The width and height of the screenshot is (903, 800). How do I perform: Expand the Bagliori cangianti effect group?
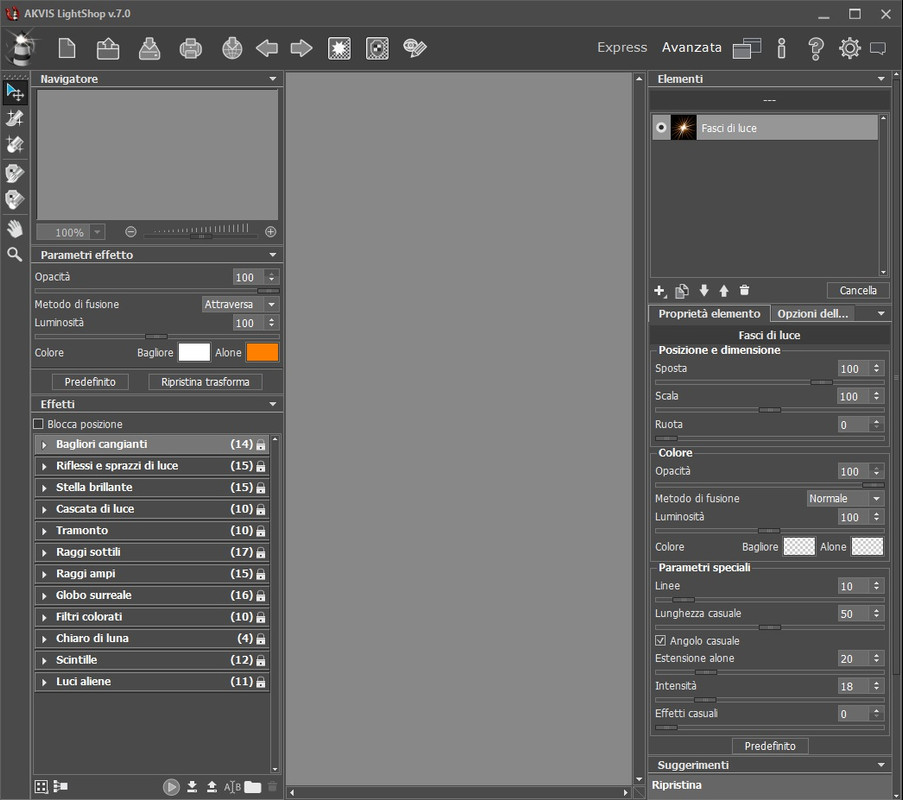coord(44,445)
